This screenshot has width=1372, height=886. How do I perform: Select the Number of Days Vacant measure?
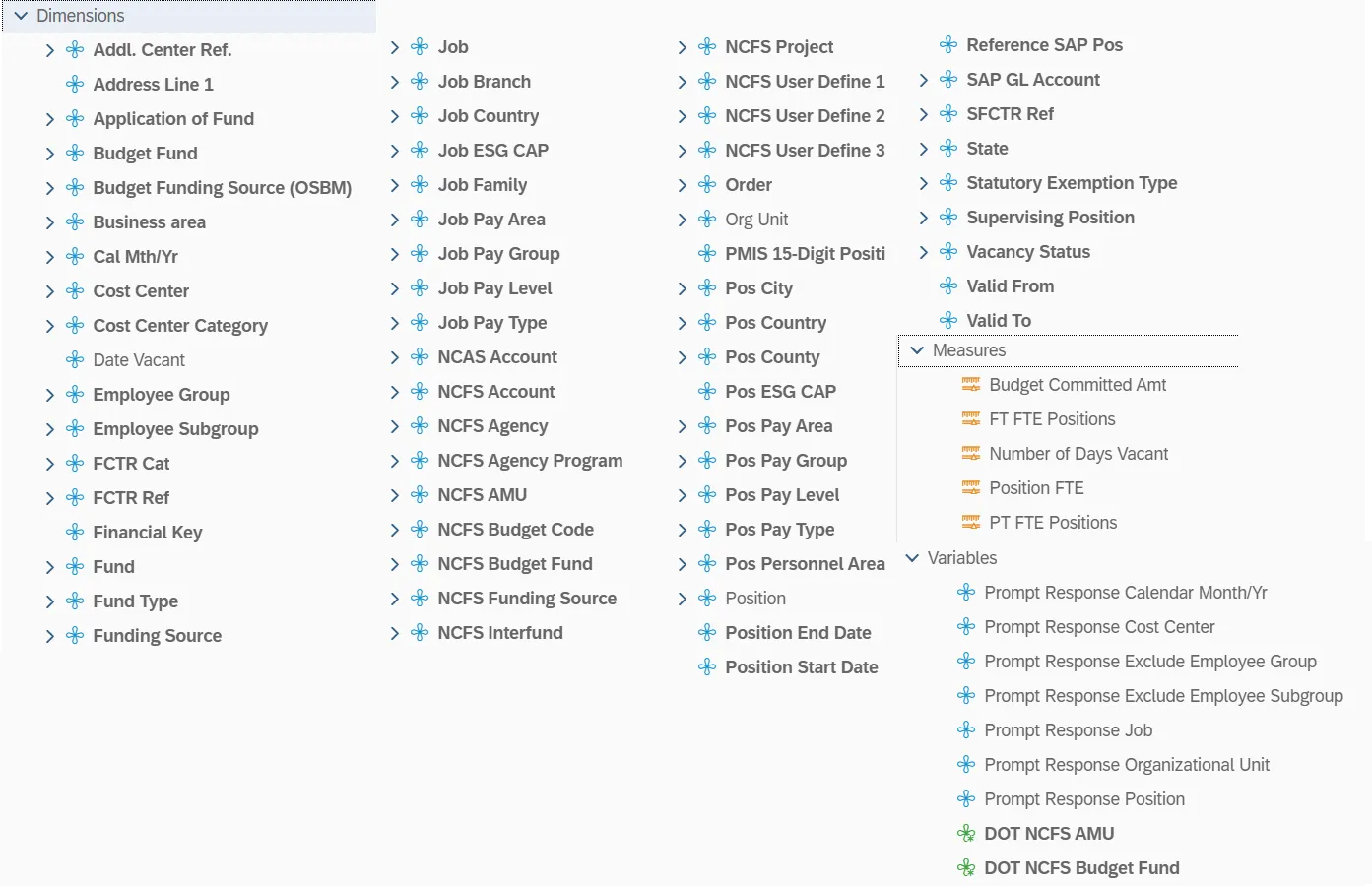pos(1078,454)
